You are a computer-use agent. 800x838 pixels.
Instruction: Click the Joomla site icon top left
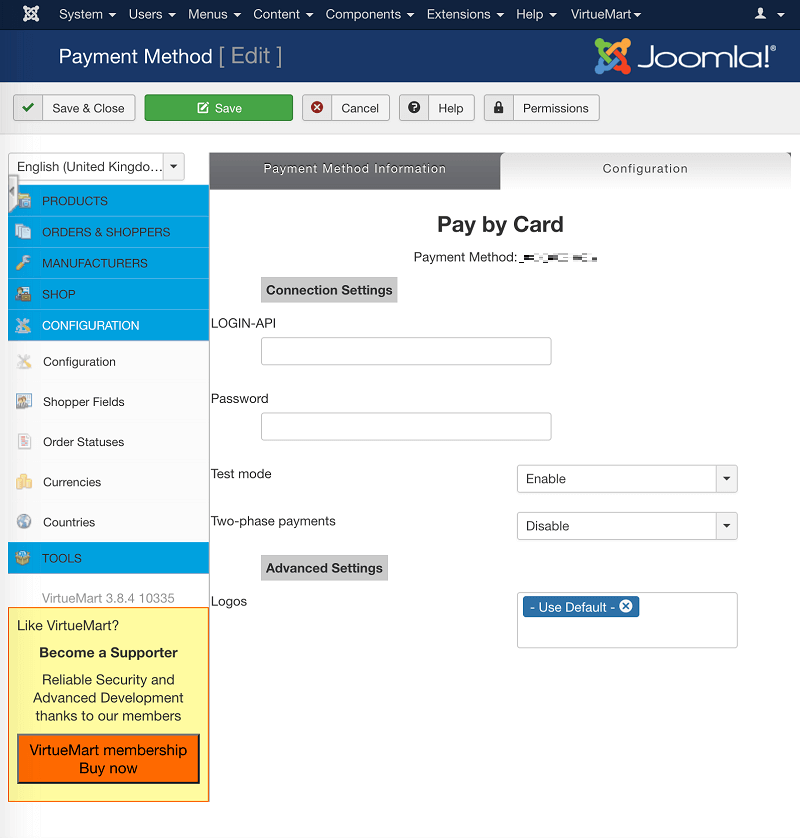tap(30, 14)
